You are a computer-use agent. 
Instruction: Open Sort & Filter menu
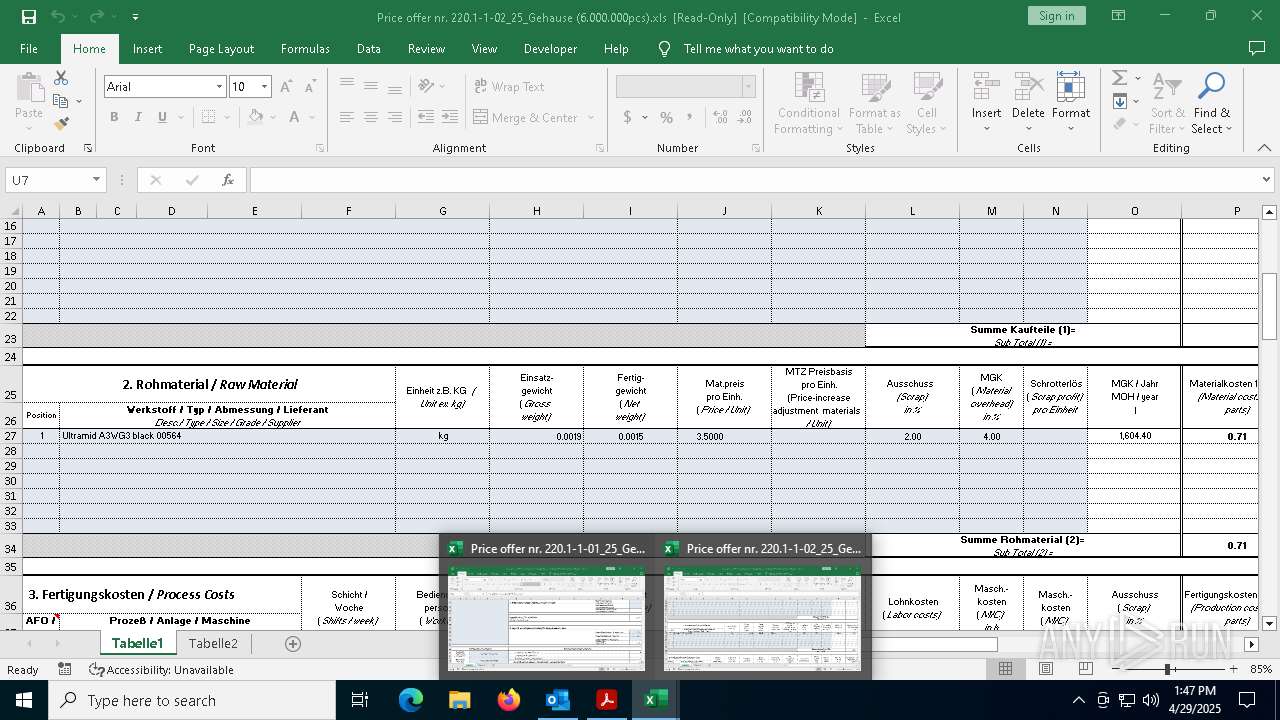tap(1167, 103)
